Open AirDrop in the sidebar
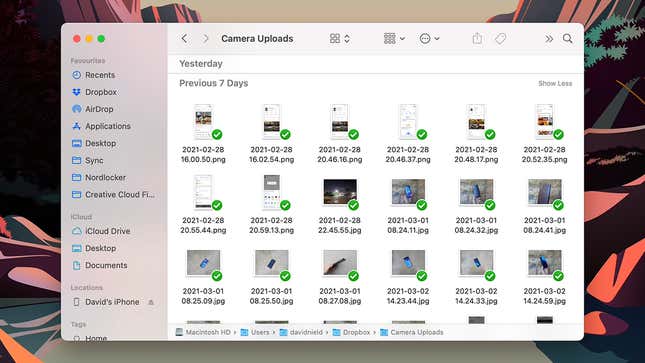 [93, 109]
